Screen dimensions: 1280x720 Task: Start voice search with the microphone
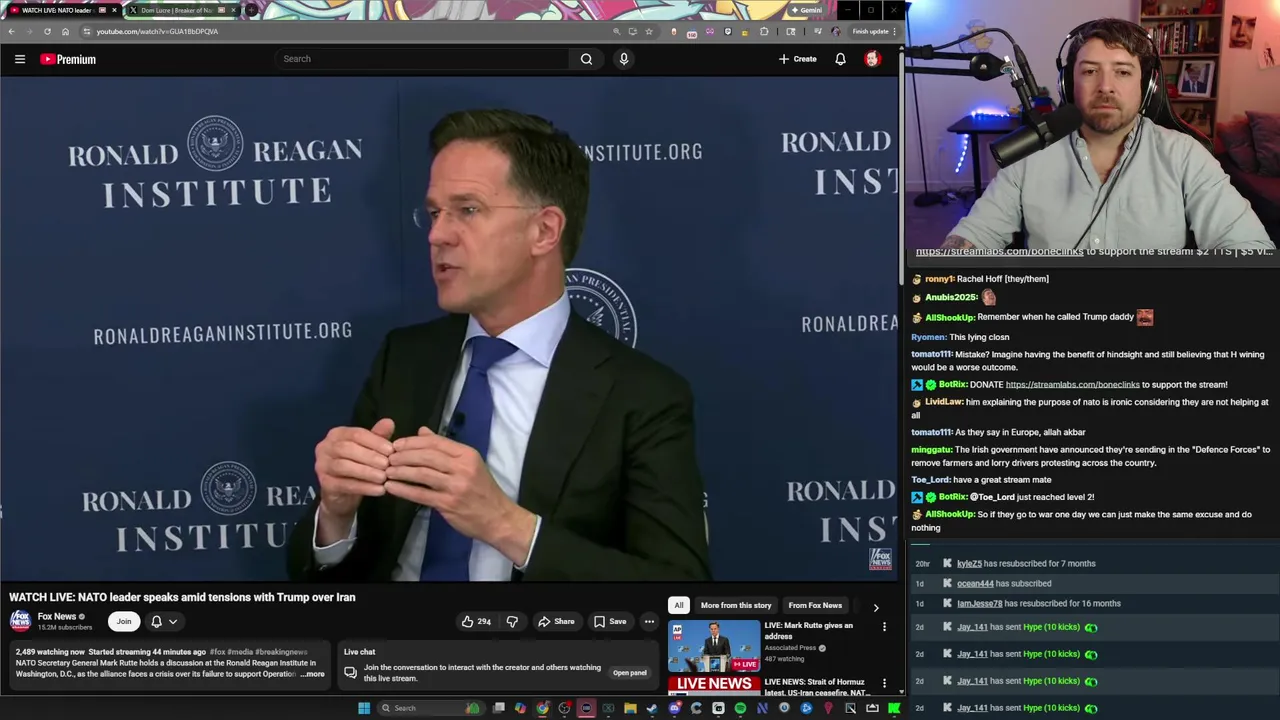pyautogui.click(x=623, y=59)
